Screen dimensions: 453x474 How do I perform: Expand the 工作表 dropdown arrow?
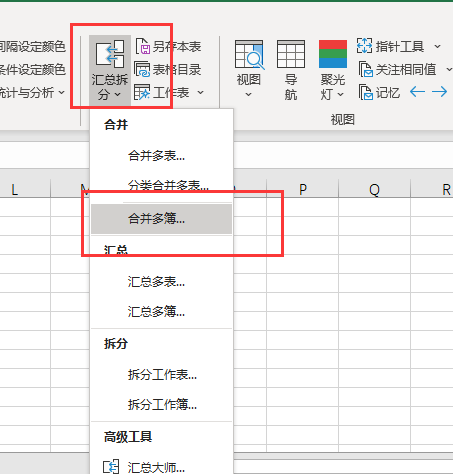200,92
